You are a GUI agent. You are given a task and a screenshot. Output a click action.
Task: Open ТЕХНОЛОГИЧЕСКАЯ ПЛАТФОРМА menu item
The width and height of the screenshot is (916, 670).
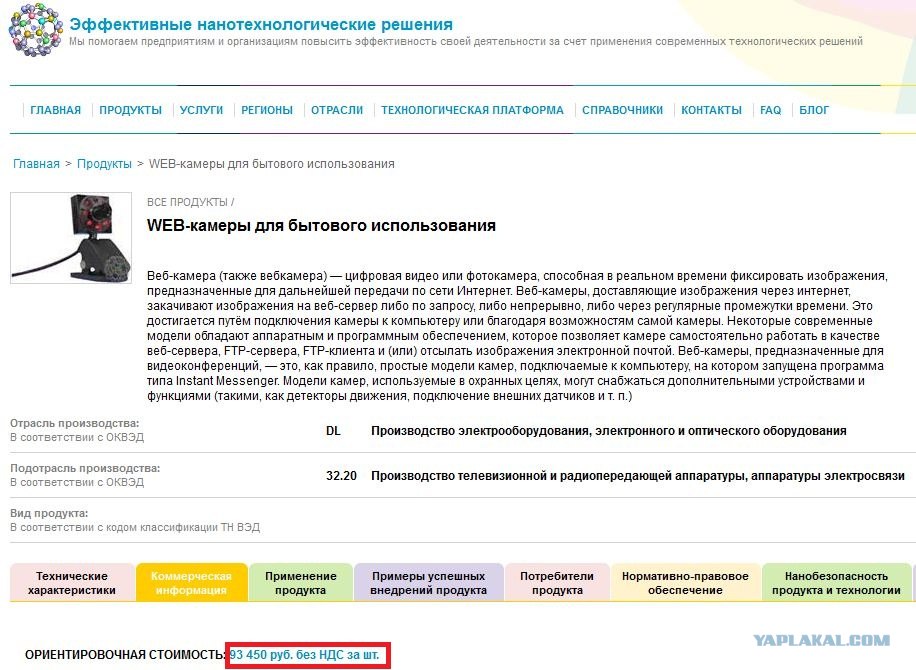(x=472, y=110)
